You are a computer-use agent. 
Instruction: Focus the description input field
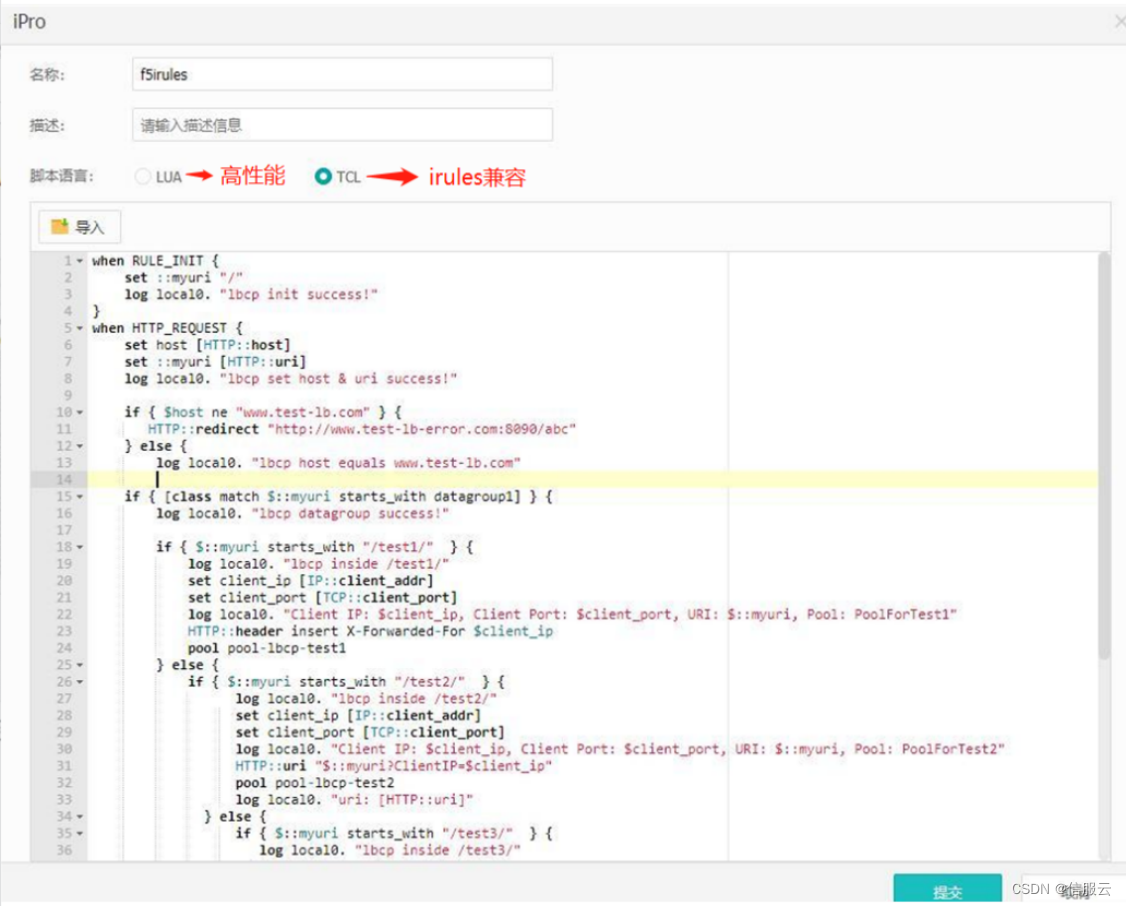tap(343, 125)
